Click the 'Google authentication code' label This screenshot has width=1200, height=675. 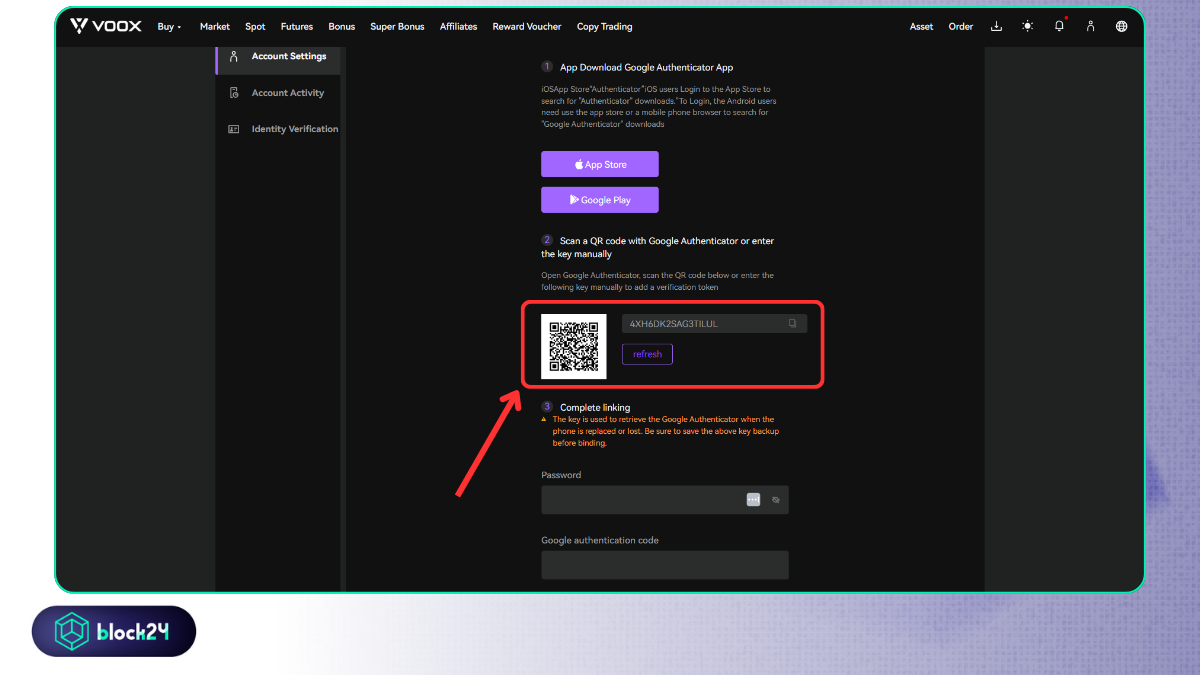coord(600,540)
